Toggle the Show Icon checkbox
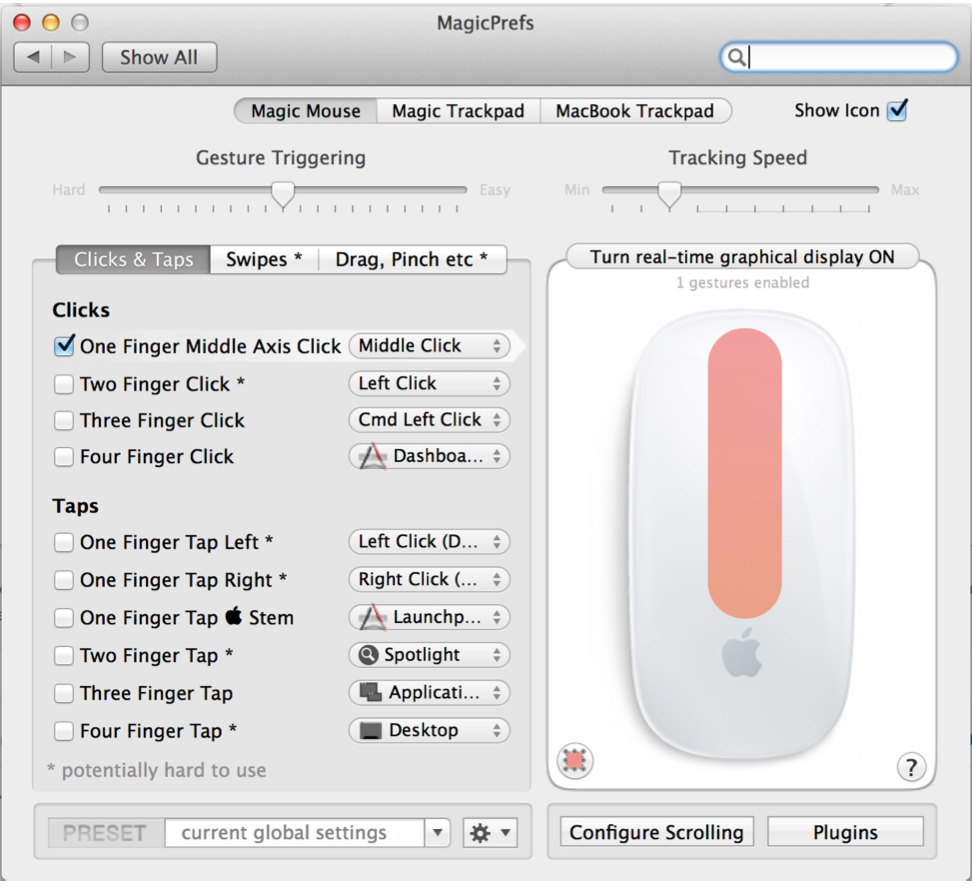This screenshot has width=972, height=888. tap(897, 110)
